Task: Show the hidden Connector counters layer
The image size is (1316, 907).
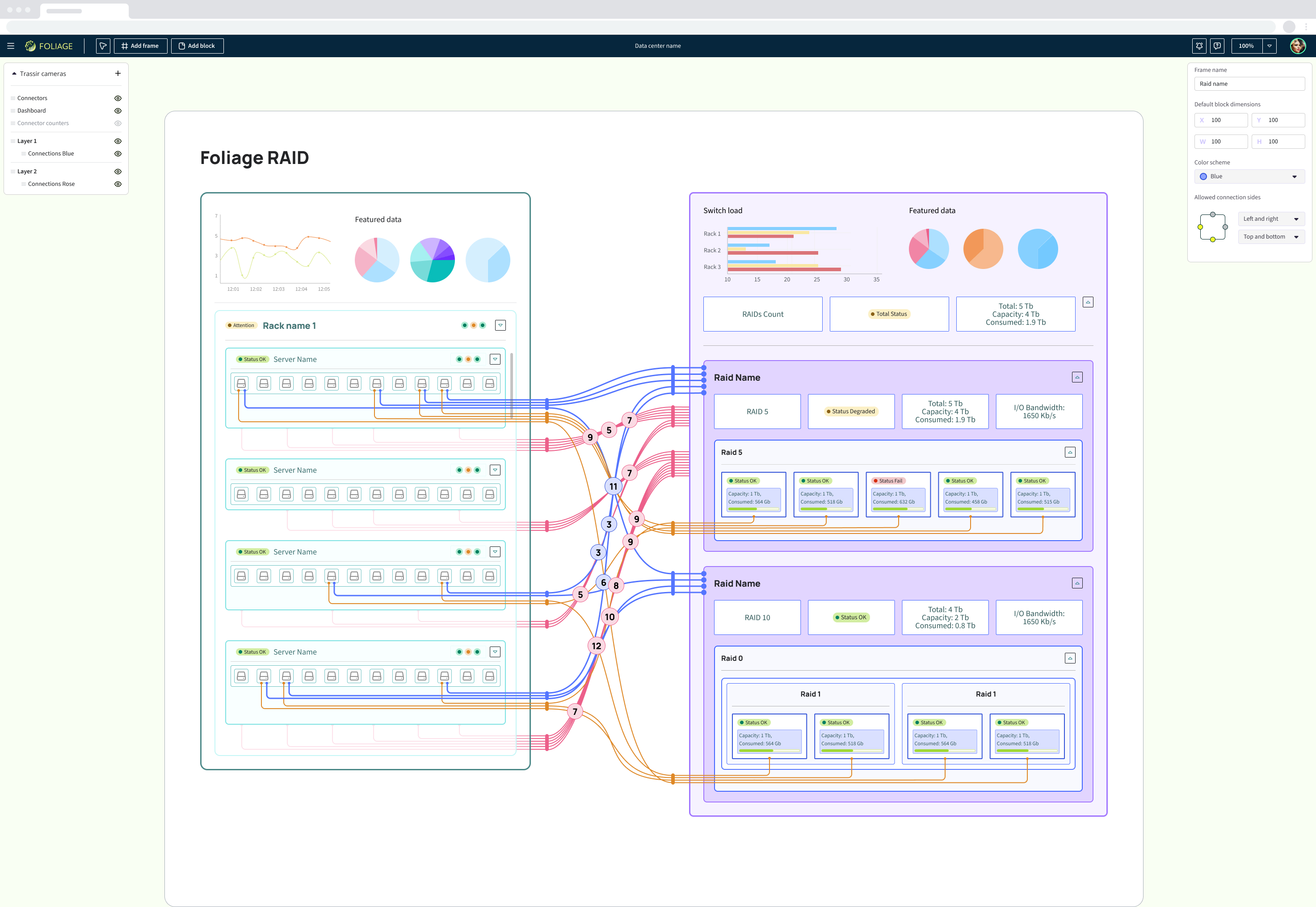Action: [118, 123]
